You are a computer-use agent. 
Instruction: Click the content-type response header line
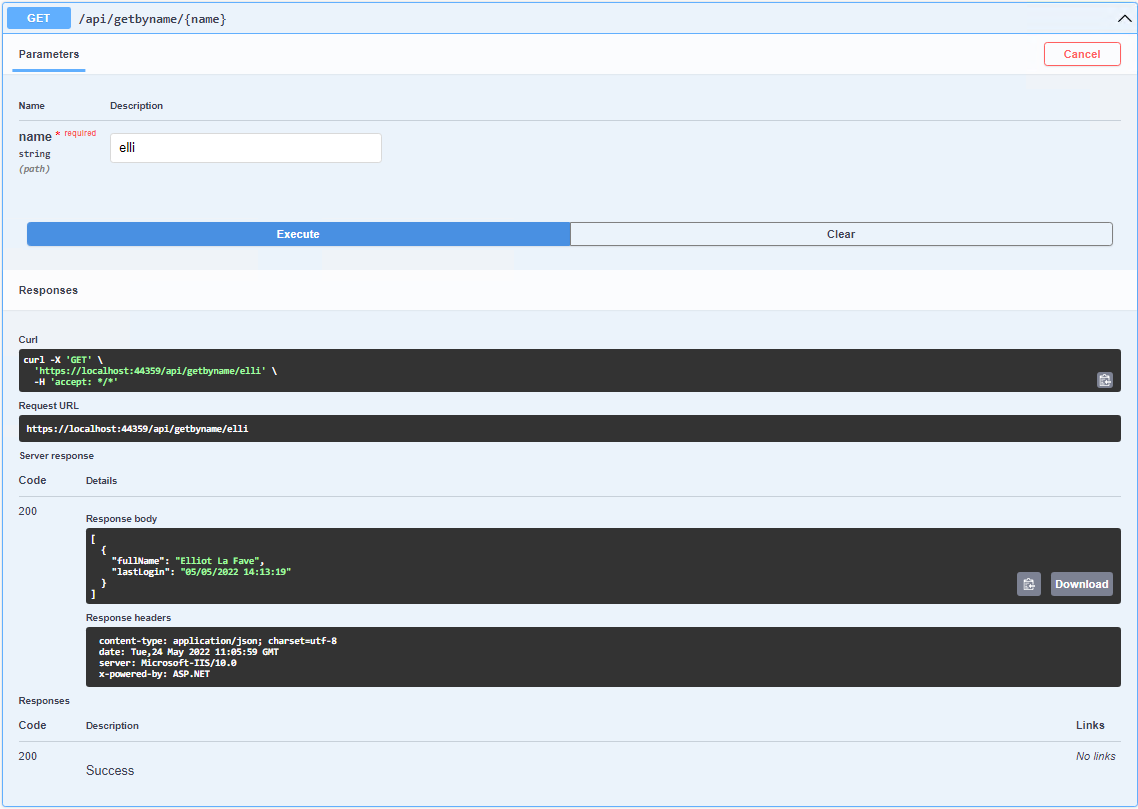pyautogui.click(x=218, y=641)
